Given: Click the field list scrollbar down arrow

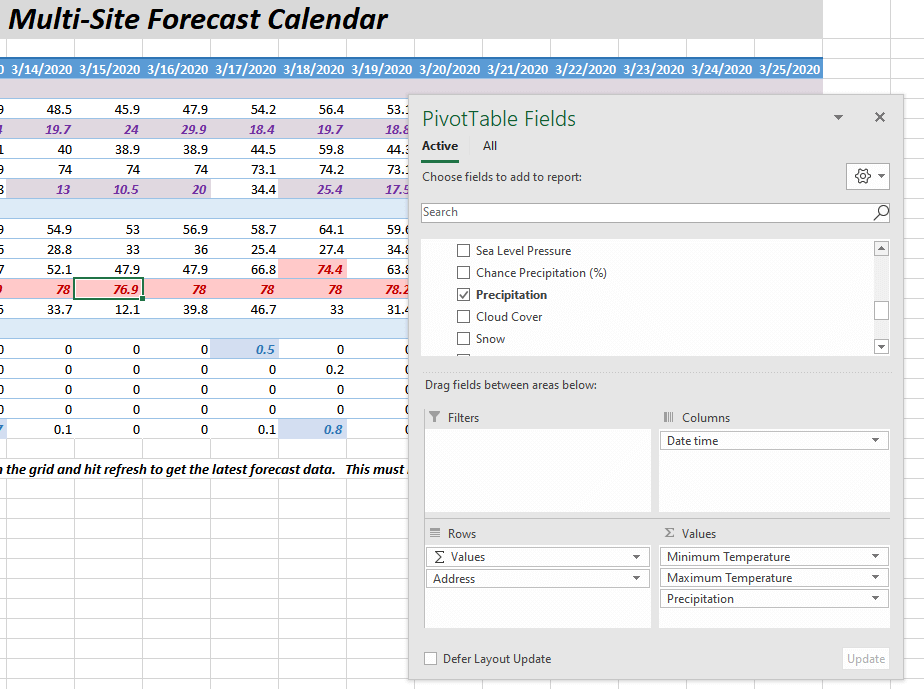Looking at the screenshot, I should 881,347.
